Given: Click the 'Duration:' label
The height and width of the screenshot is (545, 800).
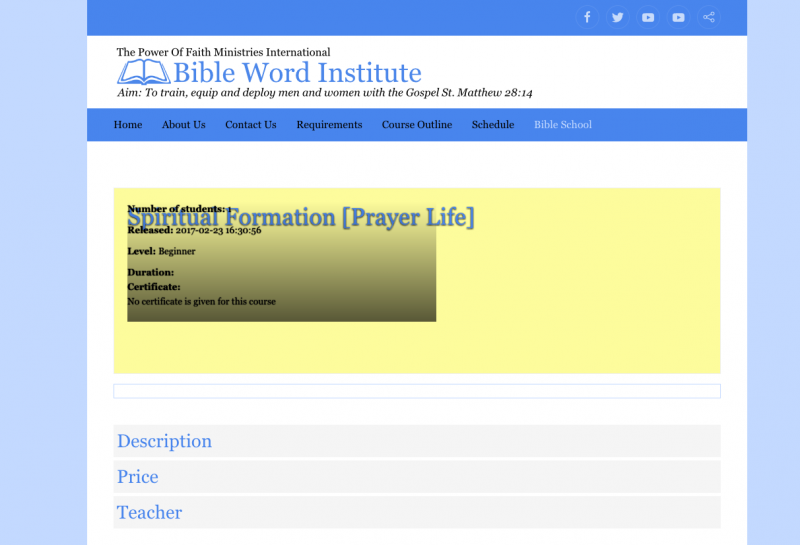Looking at the screenshot, I should 151,272.
